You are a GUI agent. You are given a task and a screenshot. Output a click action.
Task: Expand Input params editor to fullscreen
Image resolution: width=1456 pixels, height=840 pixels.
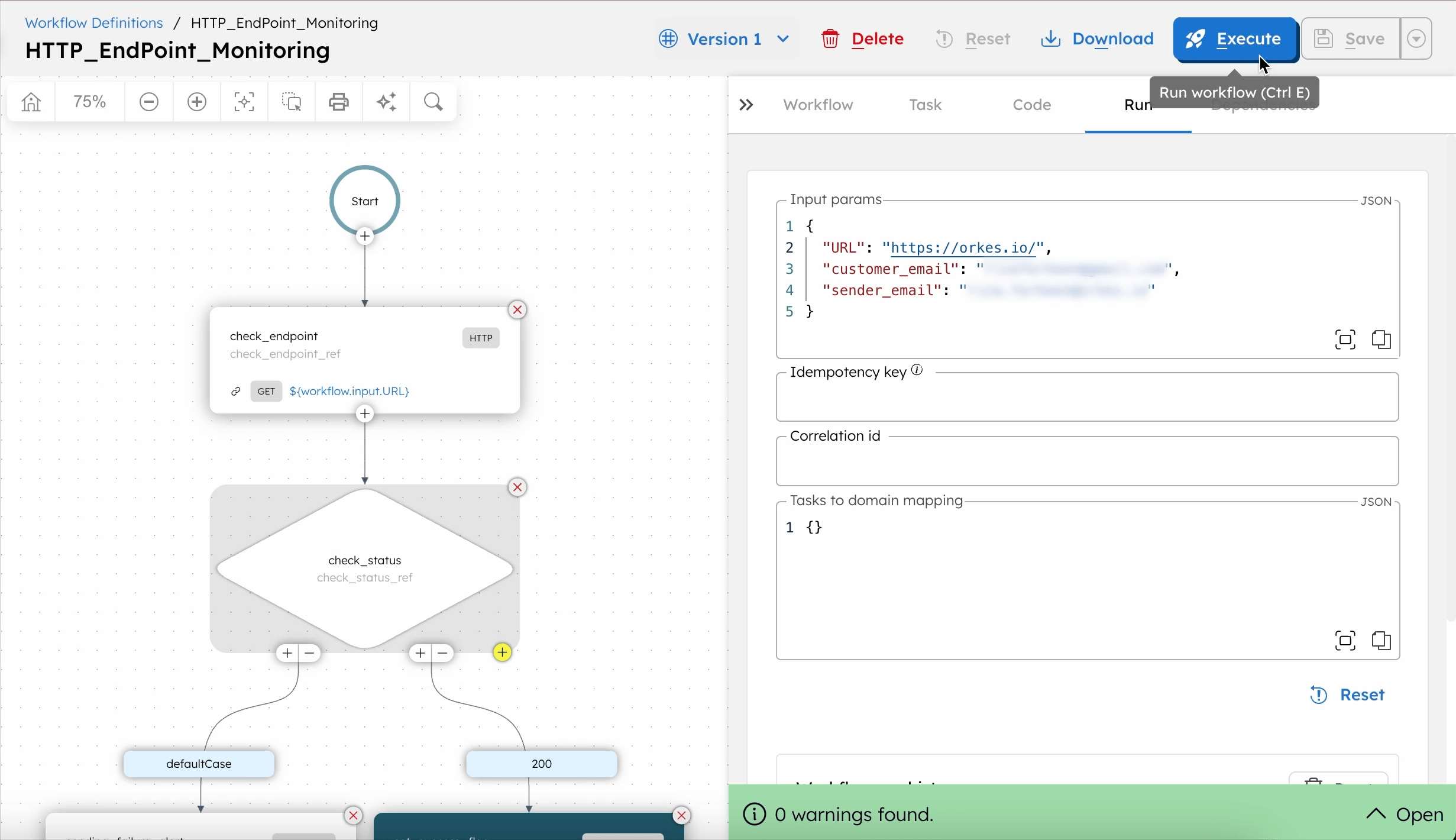point(1345,340)
